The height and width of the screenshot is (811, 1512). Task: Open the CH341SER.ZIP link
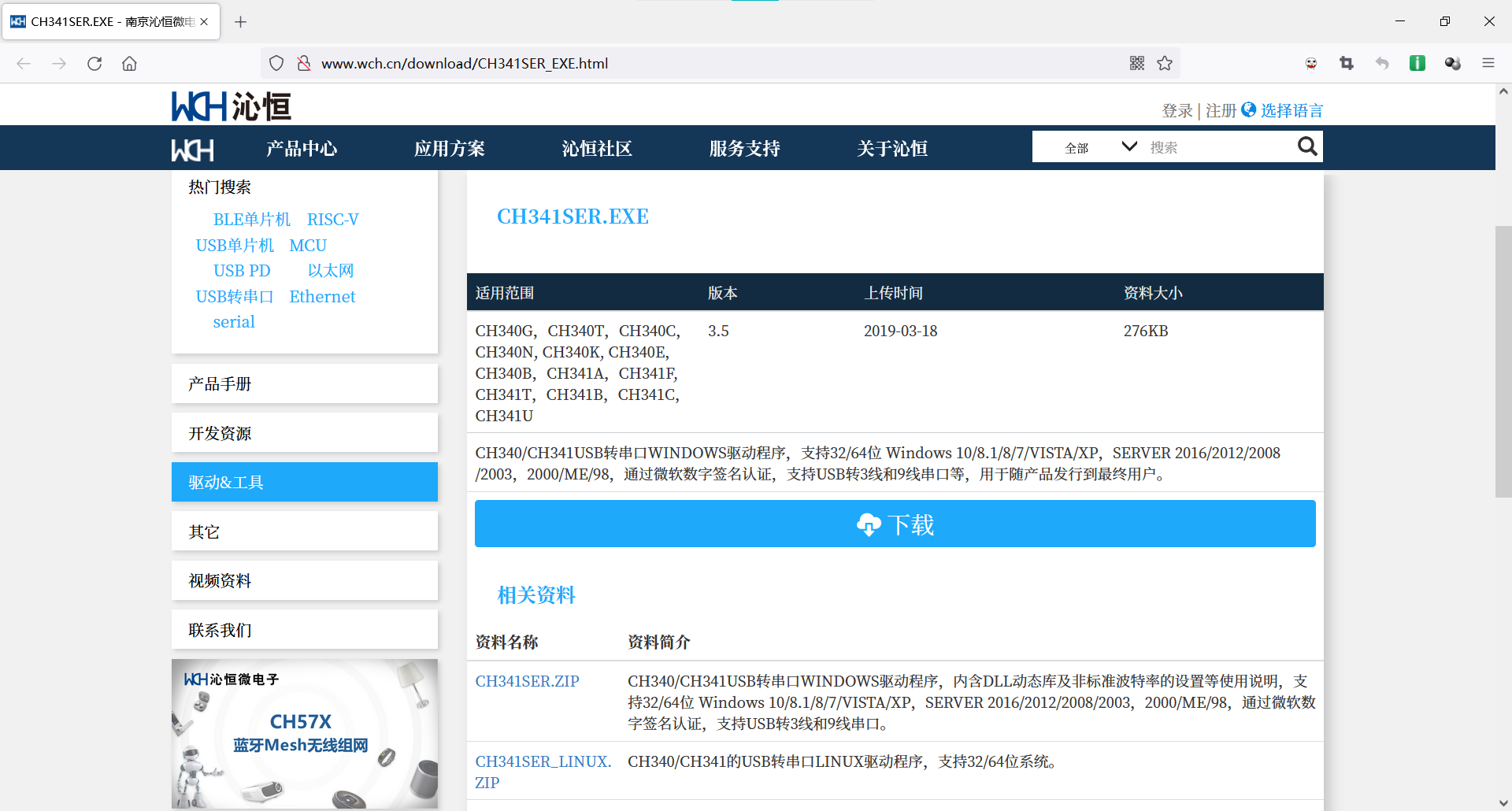point(528,681)
